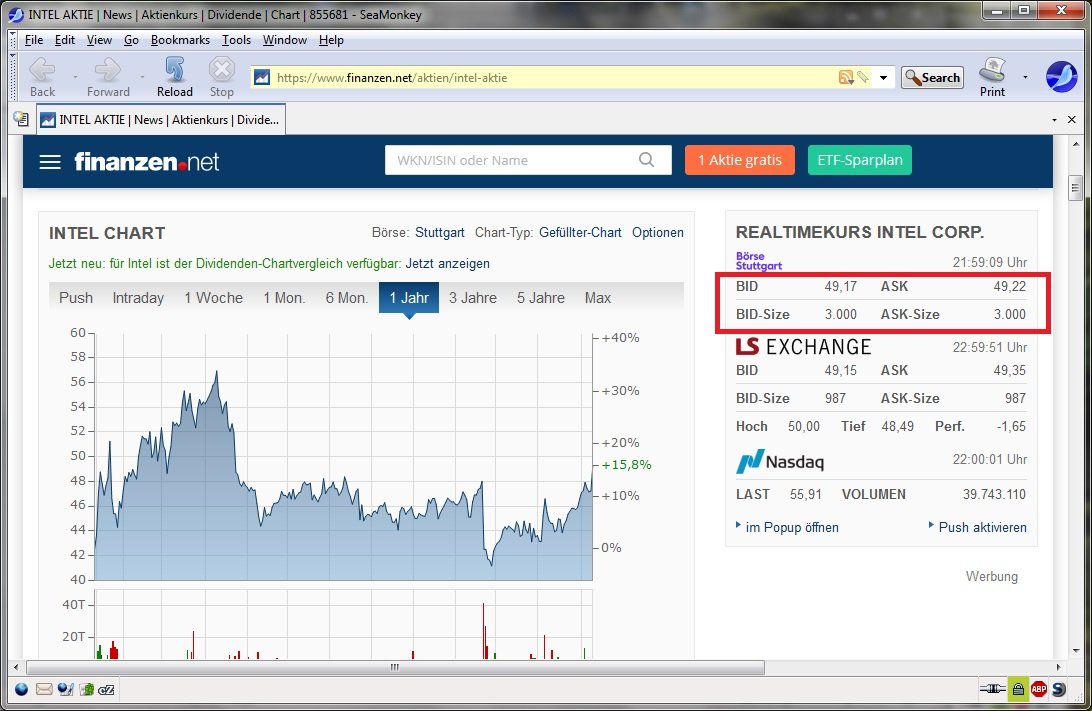Open Address Book status bar icon
The height and width of the screenshot is (711, 1092).
(86, 689)
